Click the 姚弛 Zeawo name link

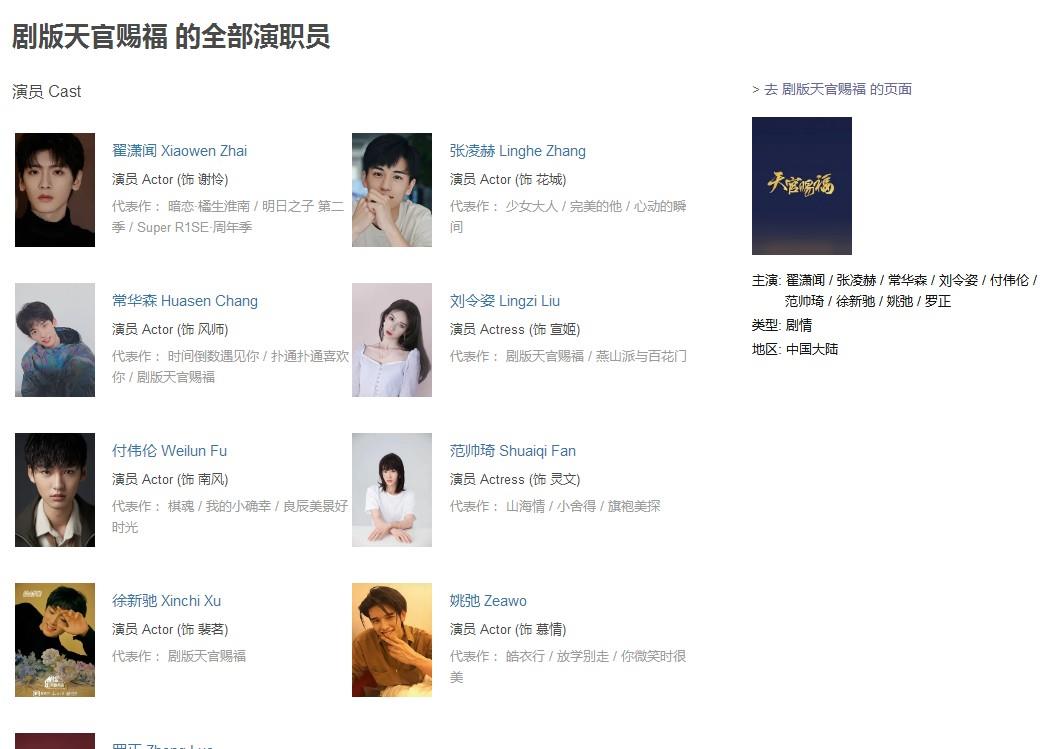(488, 600)
